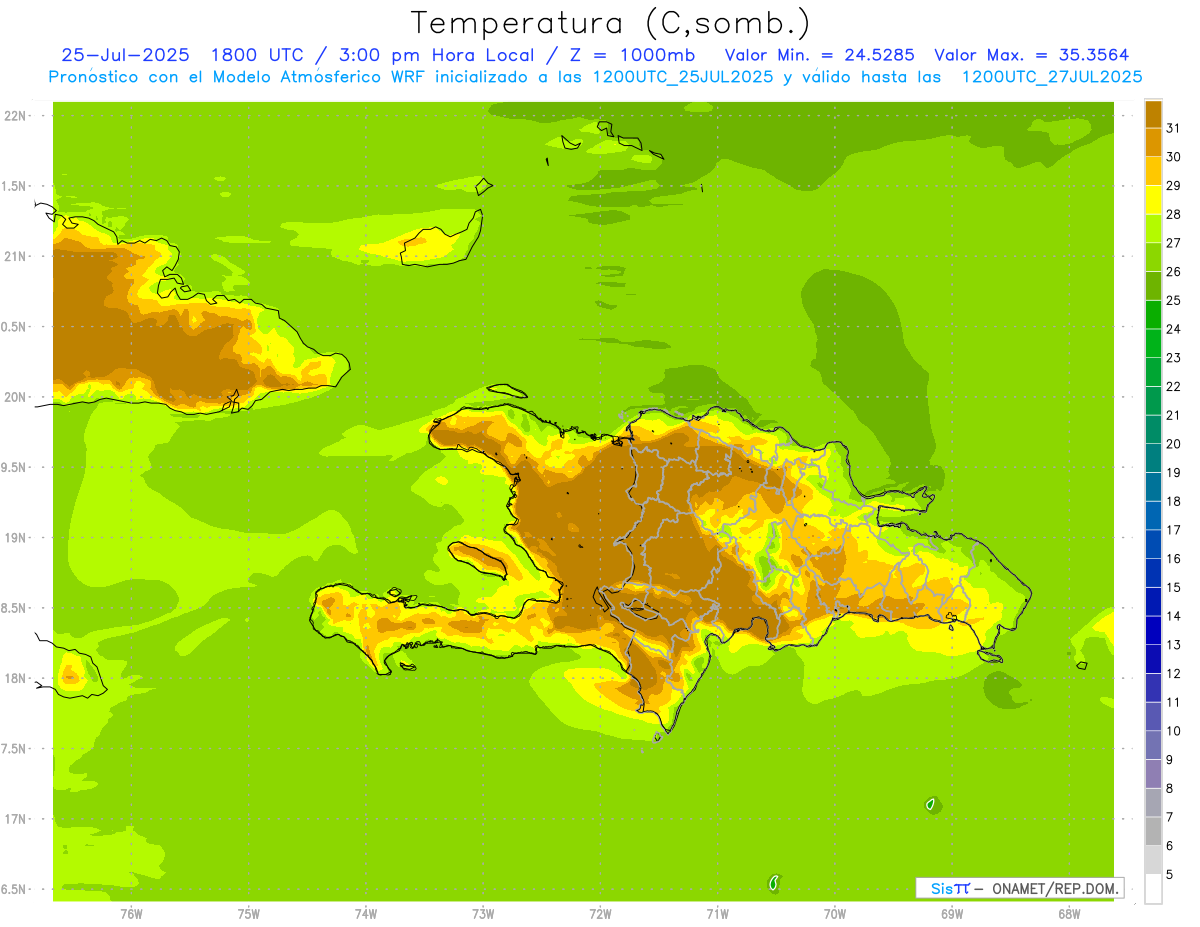The image size is (1200, 927).
Task: Click legend value label 30
Action: pos(1173,157)
